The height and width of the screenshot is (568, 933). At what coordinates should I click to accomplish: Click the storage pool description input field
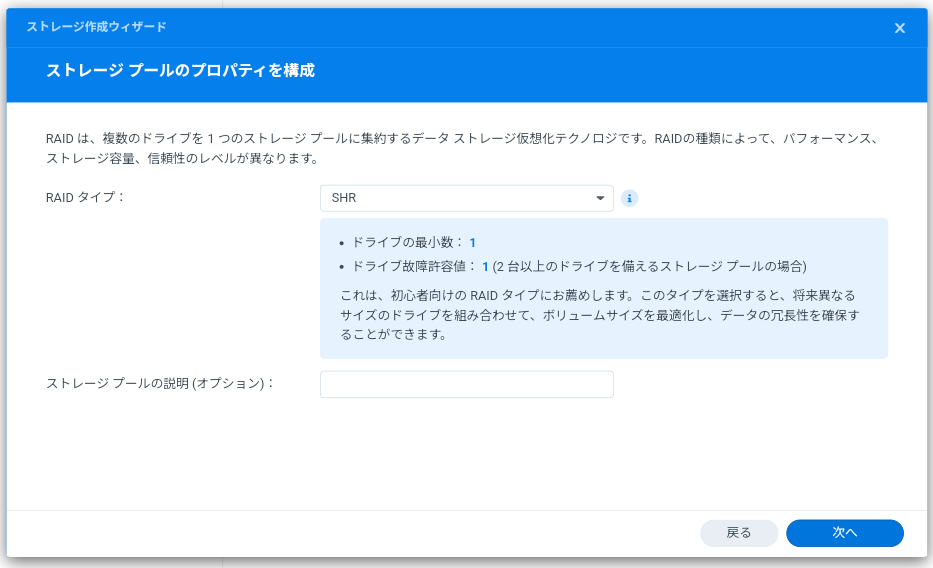(x=466, y=384)
